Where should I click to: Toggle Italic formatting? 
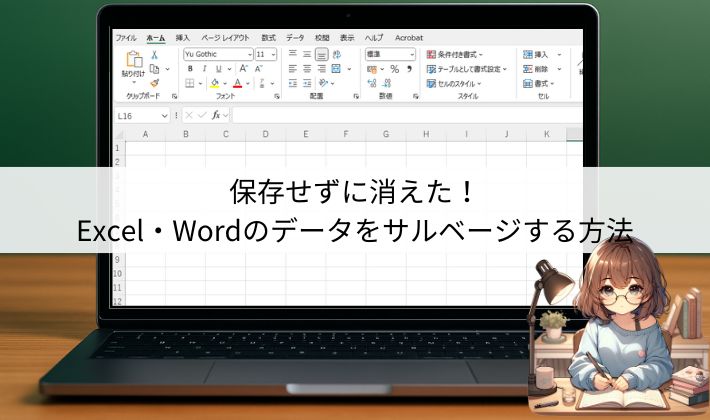(204, 69)
